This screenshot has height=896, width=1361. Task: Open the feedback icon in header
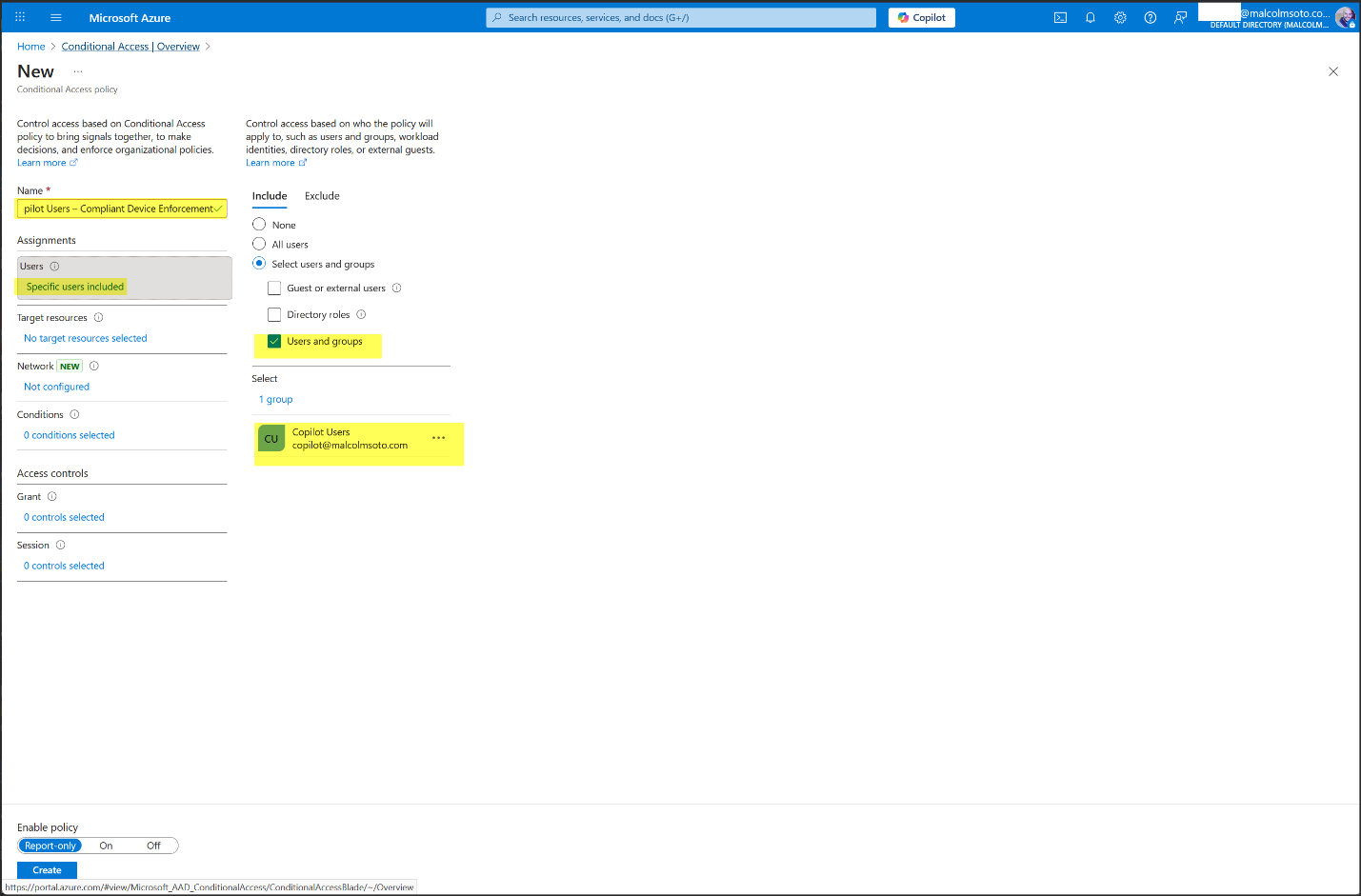(1180, 18)
